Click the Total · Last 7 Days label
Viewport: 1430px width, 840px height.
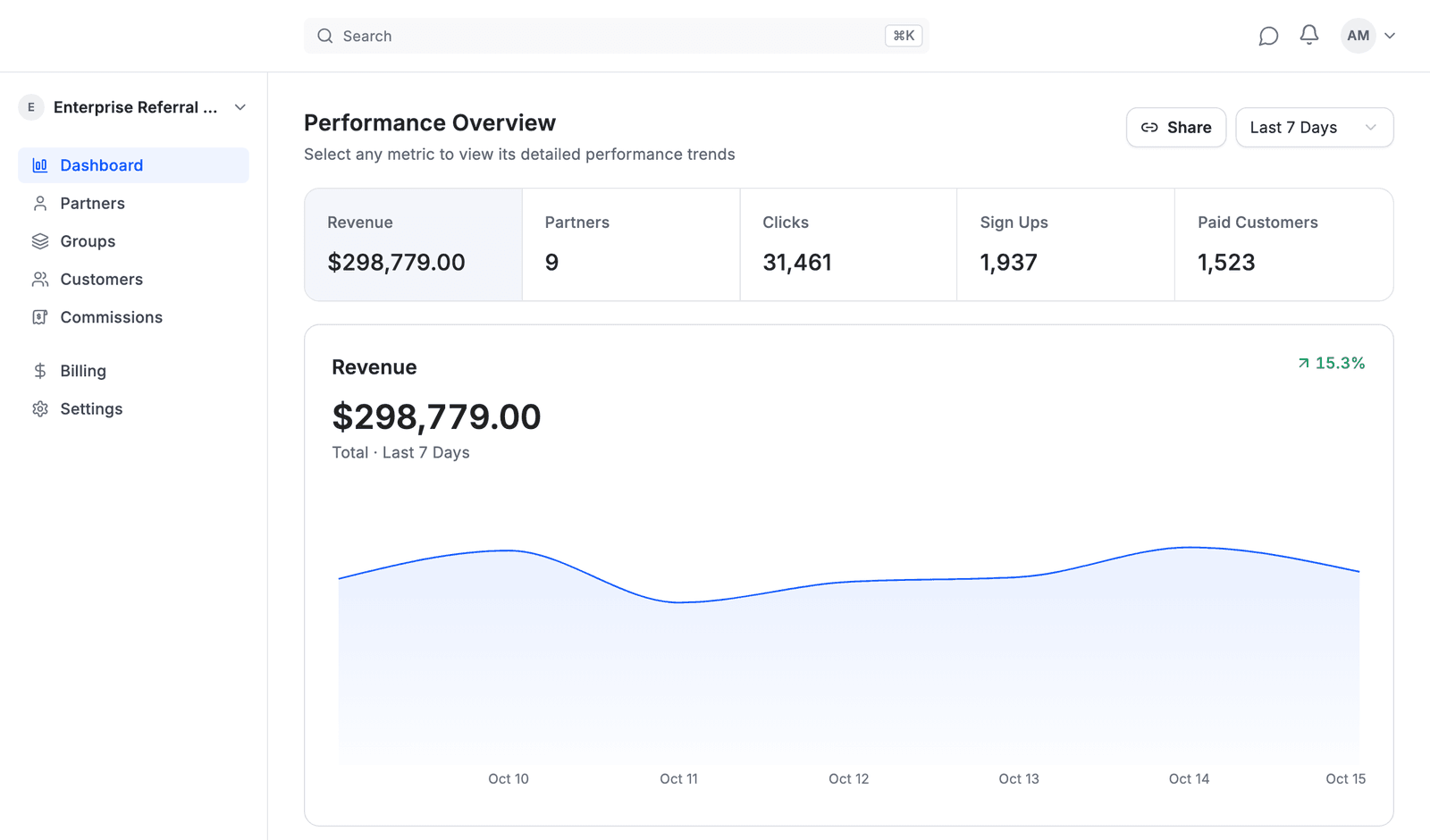click(400, 452)
